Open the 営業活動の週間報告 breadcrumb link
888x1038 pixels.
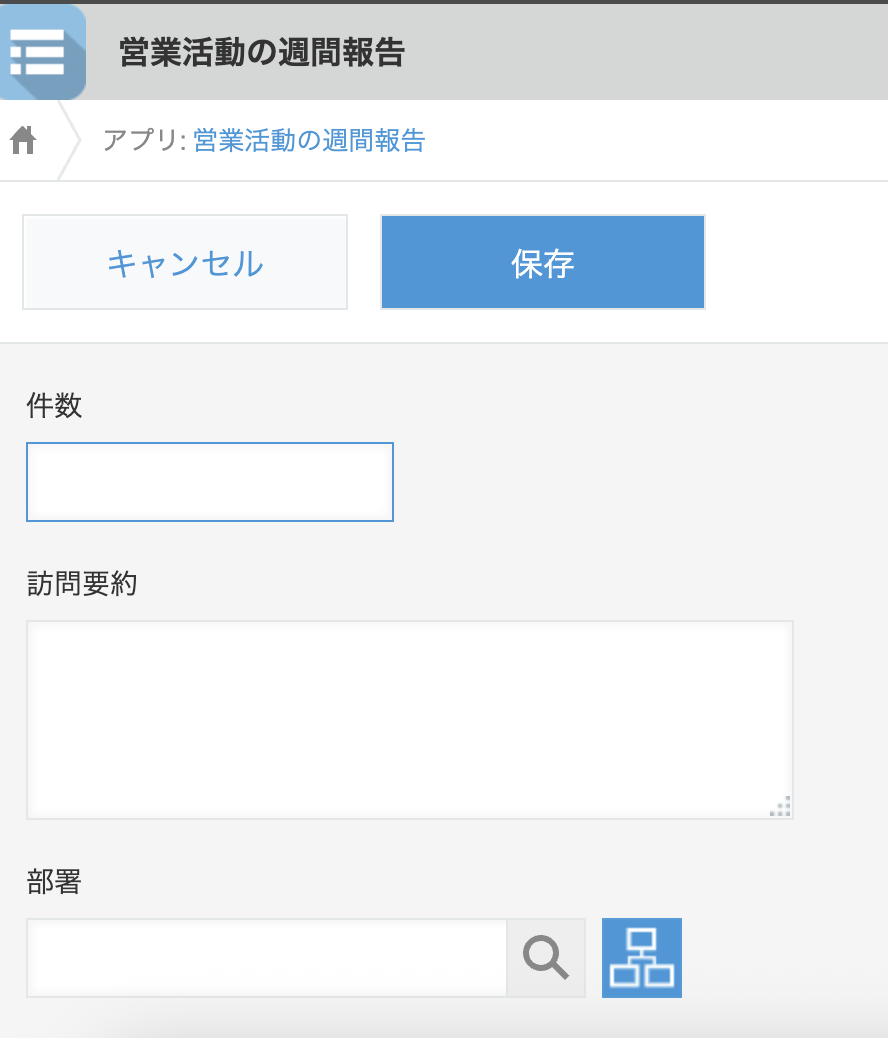point(309,141)
